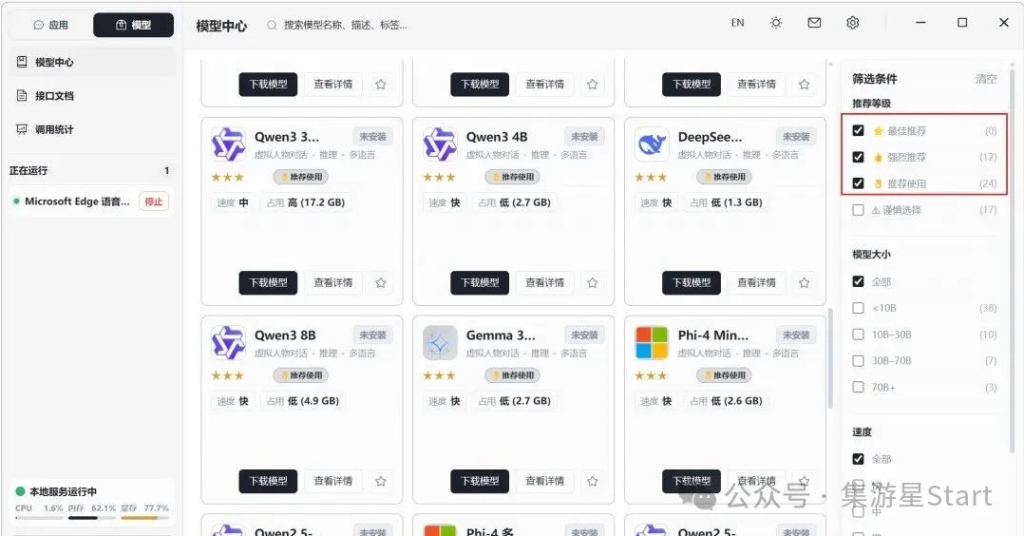Click the 显存 usage progress bar
The width and height of the screenshot is (1024, 536).
[x=144, y=518]
